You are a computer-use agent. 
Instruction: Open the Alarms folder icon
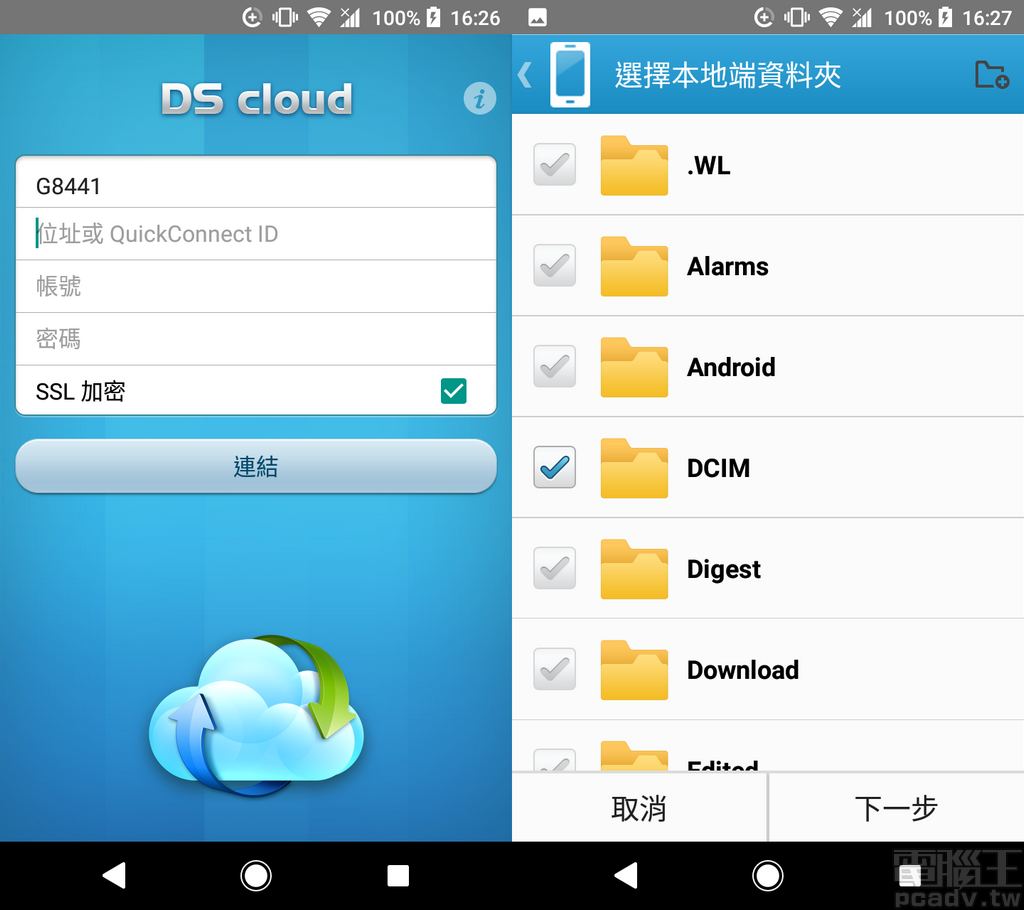634,266
